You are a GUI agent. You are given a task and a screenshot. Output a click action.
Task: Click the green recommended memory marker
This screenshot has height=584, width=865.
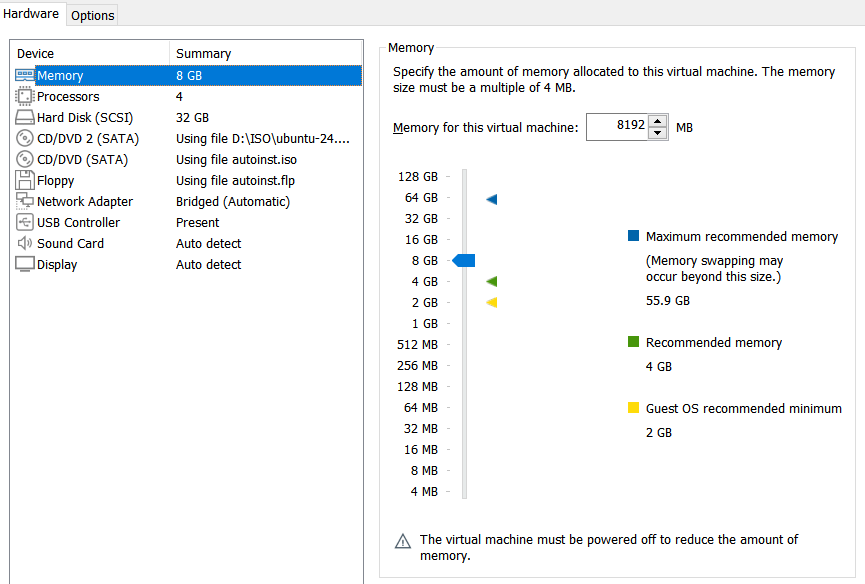[x=491, y=282]
